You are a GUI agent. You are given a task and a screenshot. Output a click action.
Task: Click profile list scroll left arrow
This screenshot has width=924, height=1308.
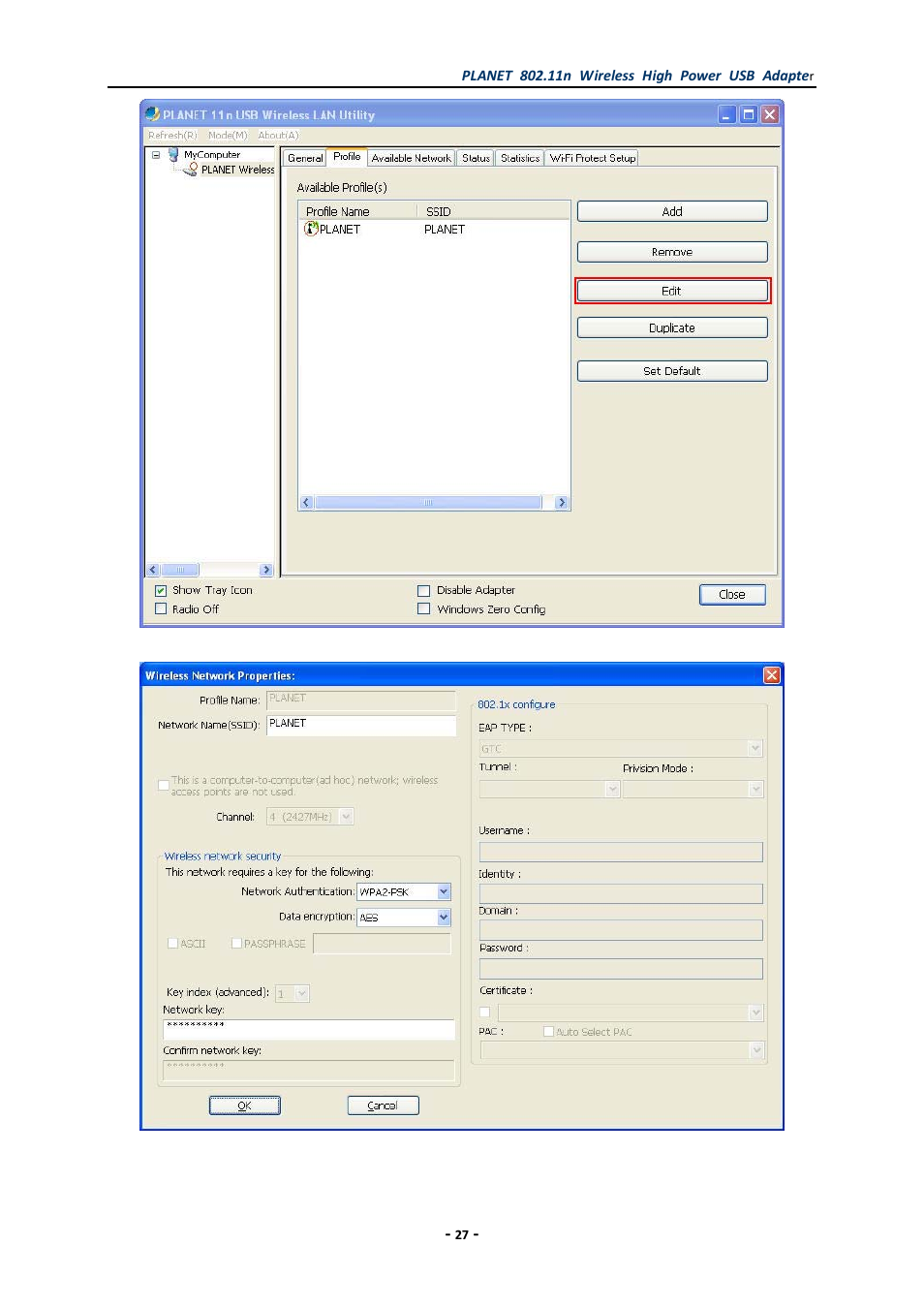[x=306, y=503]
